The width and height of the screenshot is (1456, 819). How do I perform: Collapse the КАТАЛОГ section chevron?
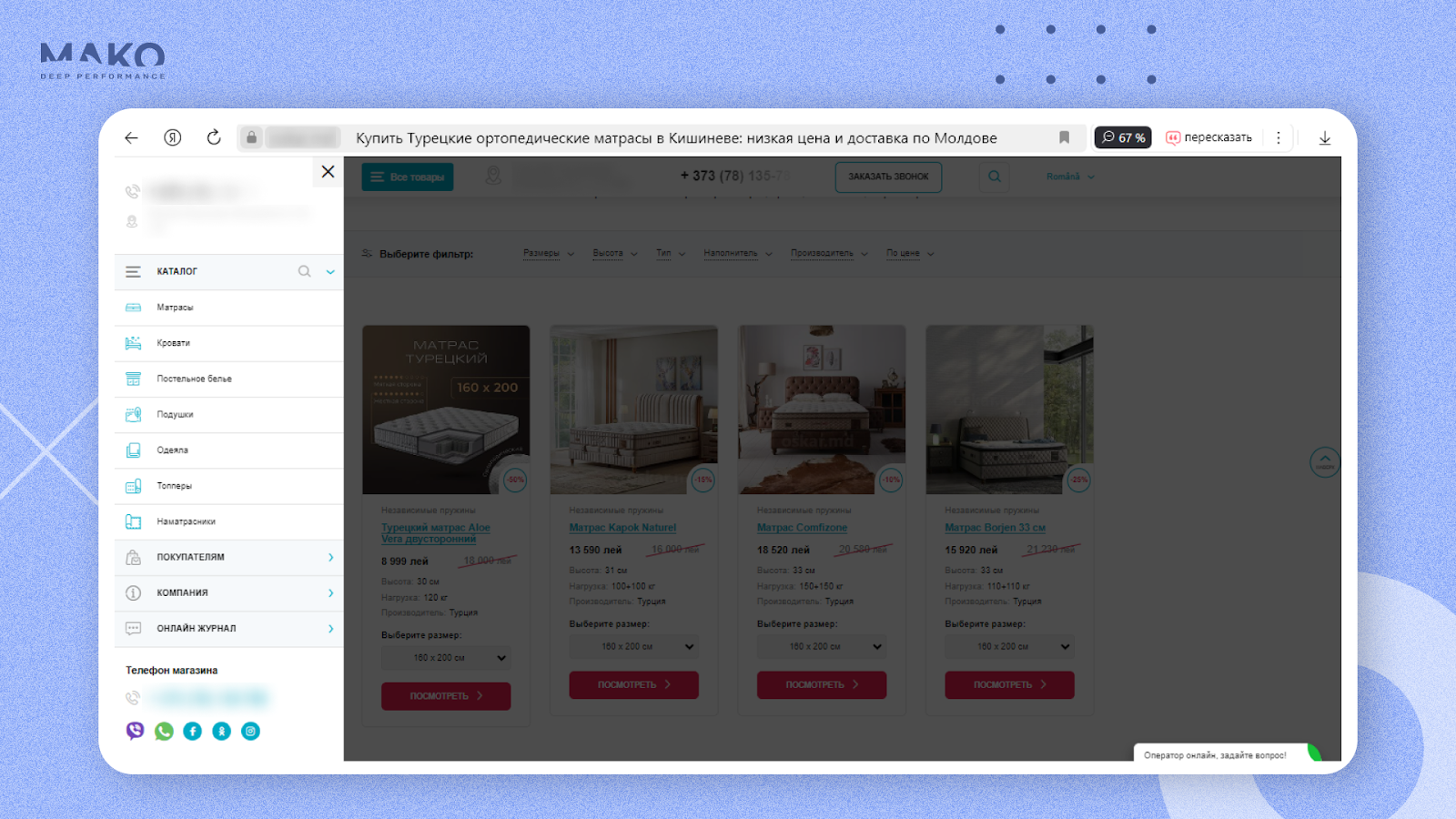330,272
